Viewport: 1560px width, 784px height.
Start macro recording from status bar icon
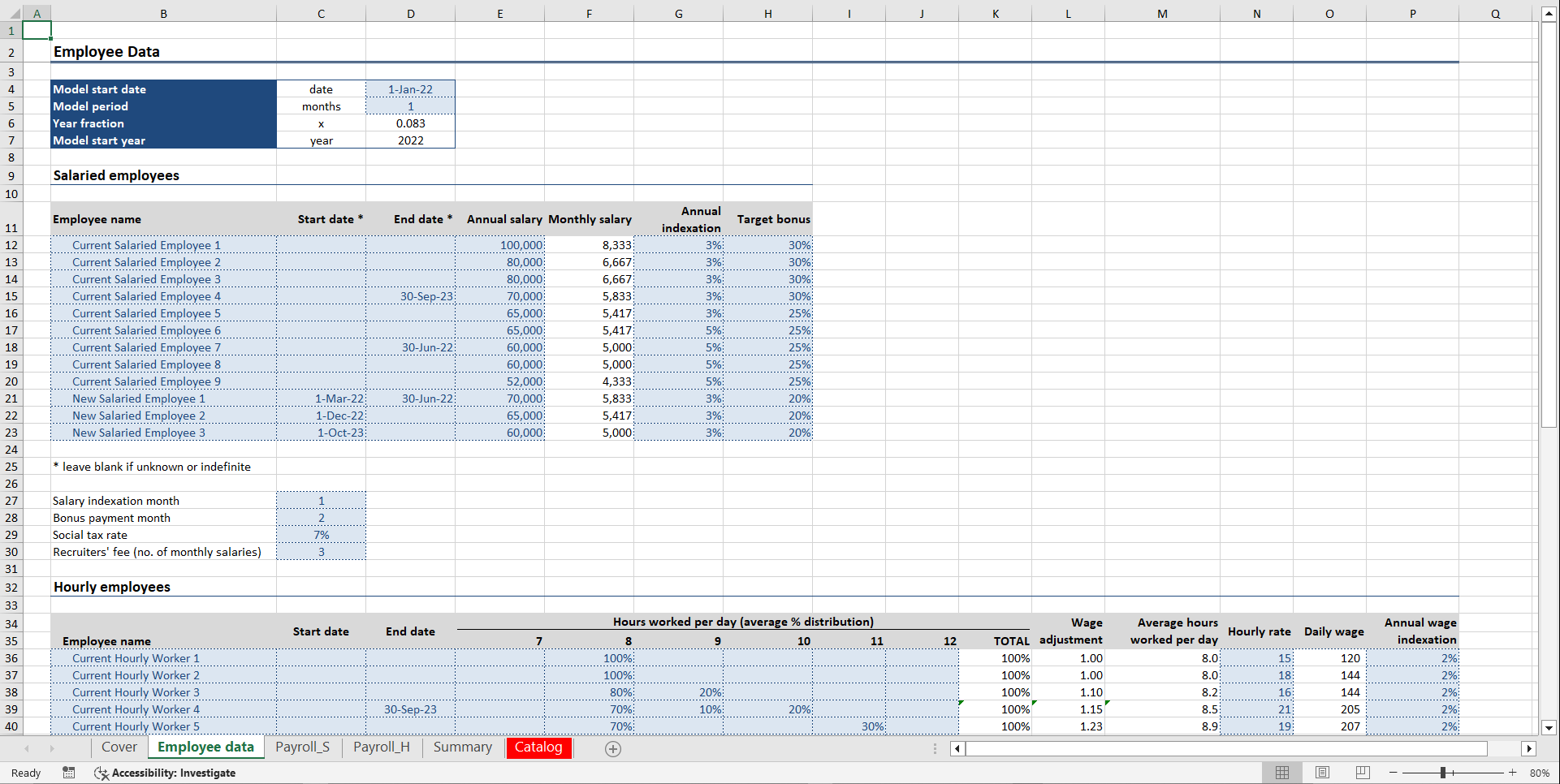[x=69, y=773]
